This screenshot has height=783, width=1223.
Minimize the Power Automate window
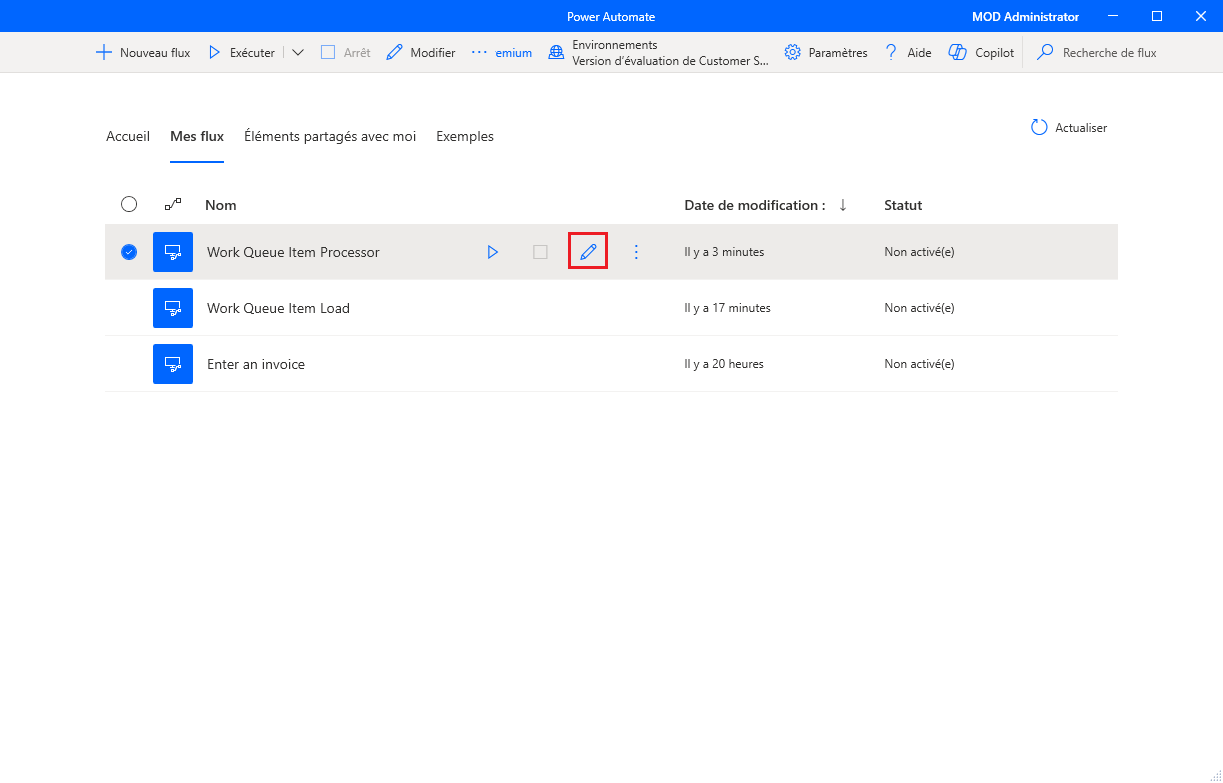point(1113,16)
